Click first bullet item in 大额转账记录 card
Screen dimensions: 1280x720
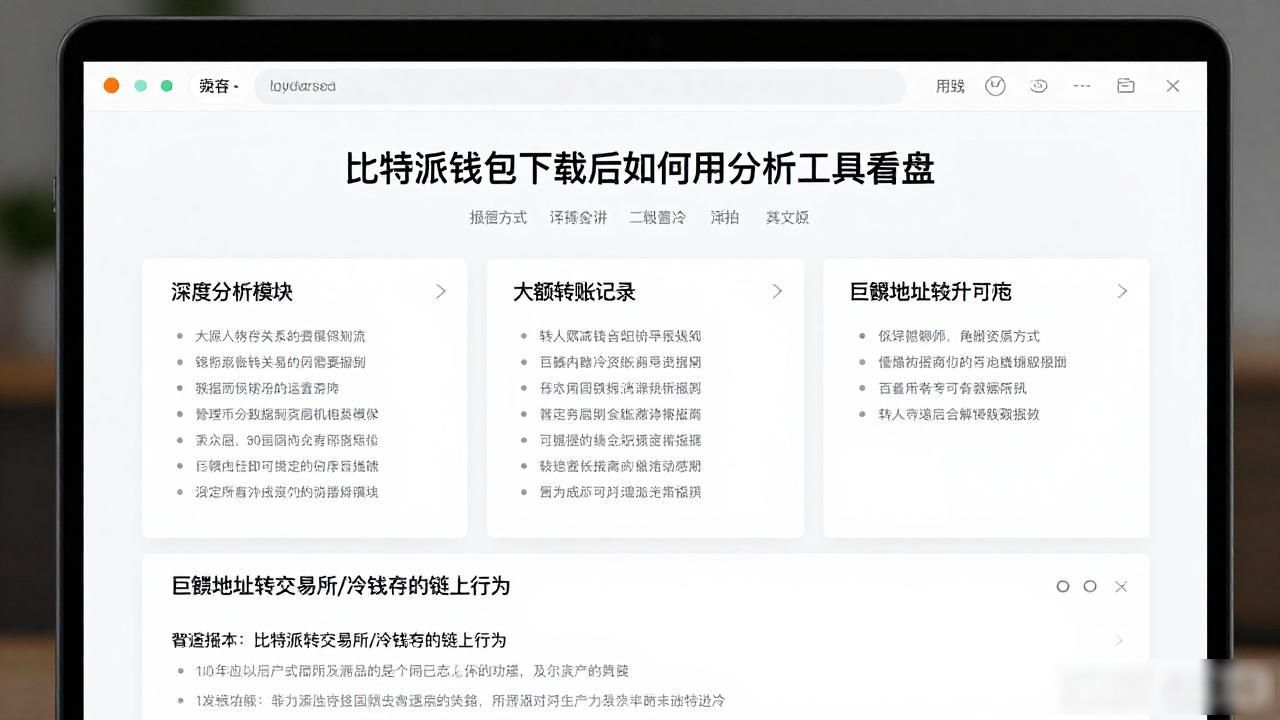coord(620,336)
